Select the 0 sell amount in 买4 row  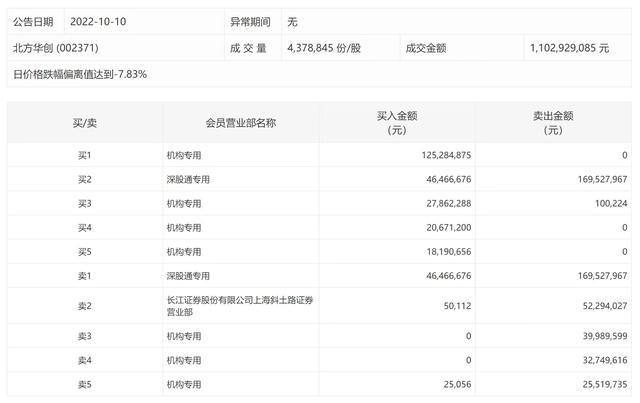pos(624,227)
